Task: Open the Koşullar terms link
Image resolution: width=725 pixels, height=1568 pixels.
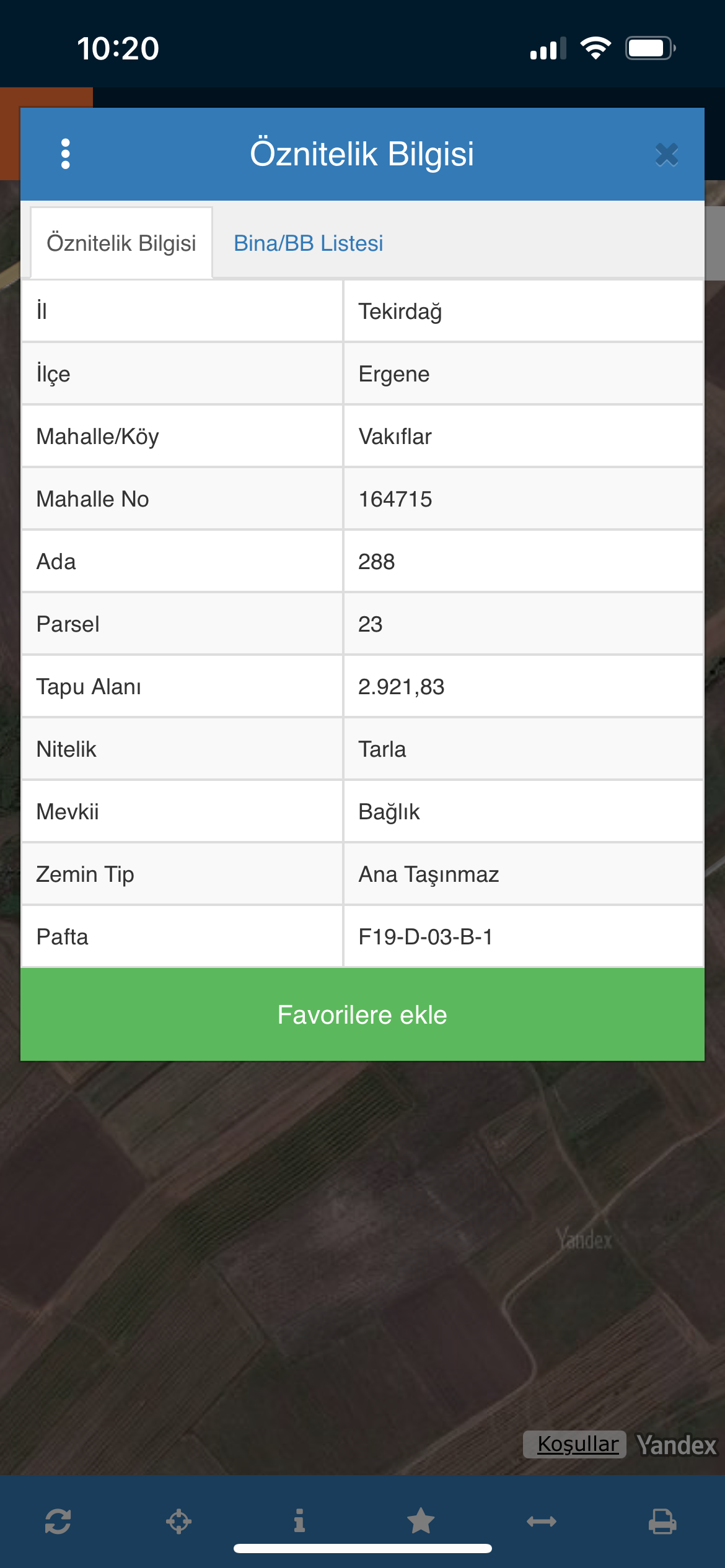Action: tap(577, 1444)
